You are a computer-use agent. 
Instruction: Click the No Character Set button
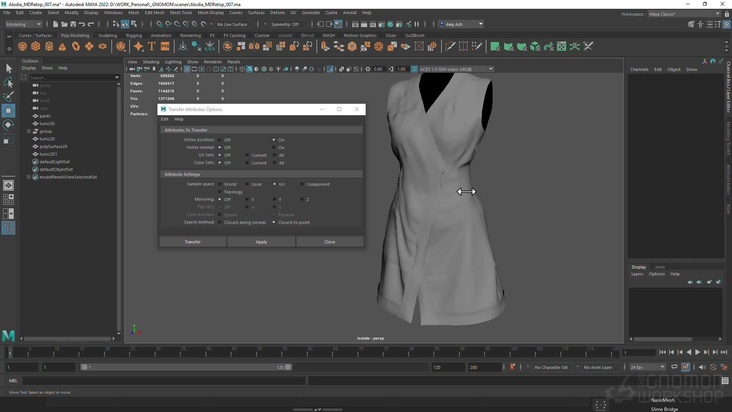pyautogui.click(x=551, y=367)
